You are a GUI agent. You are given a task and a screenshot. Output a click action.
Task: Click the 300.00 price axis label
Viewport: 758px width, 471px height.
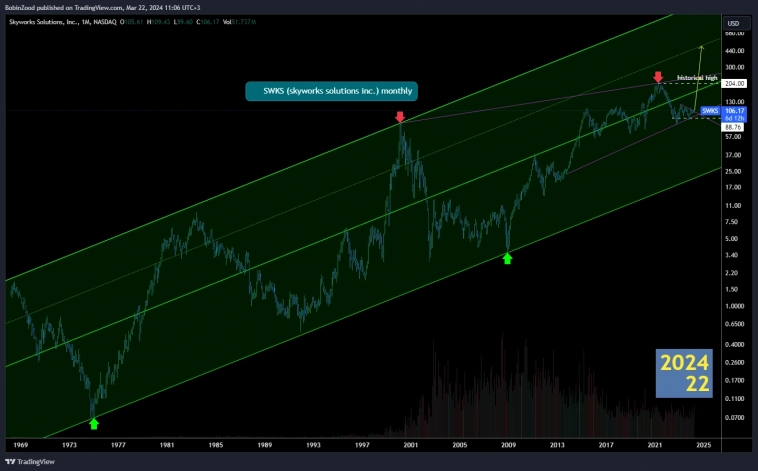coord(734,67)
